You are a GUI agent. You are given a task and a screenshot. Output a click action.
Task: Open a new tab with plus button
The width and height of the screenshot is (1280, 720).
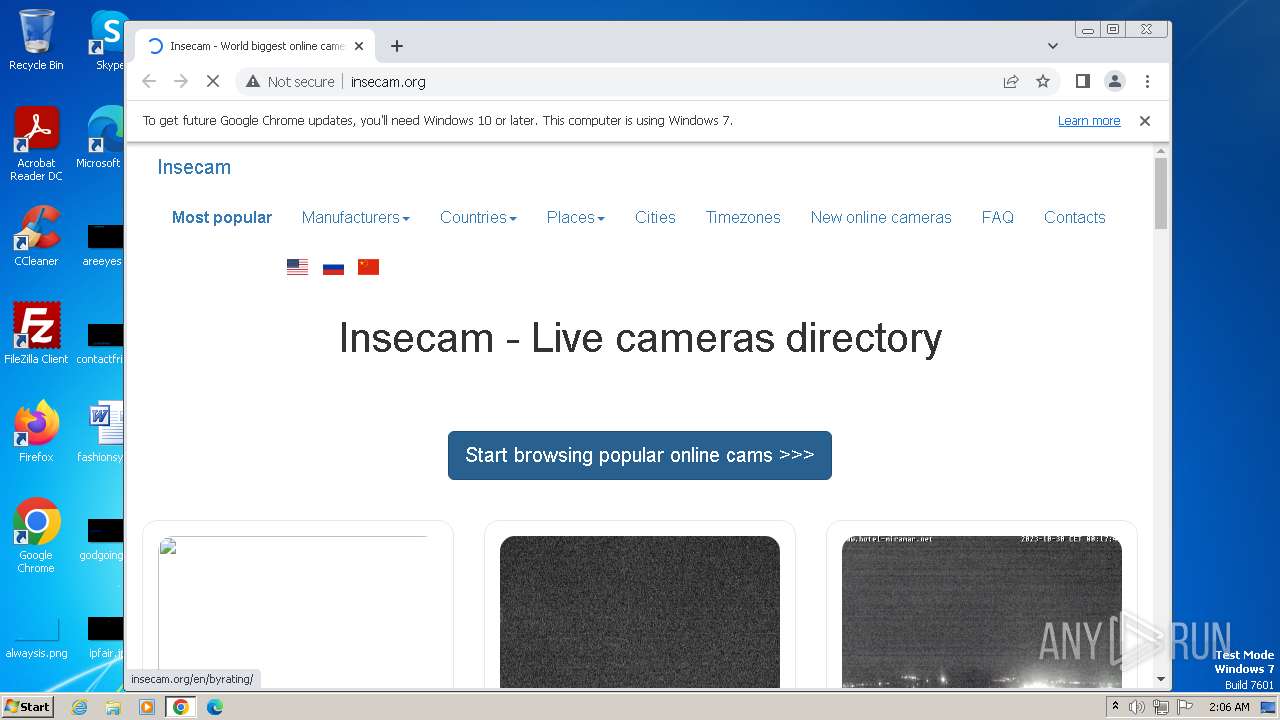click(x=397, y=46)
